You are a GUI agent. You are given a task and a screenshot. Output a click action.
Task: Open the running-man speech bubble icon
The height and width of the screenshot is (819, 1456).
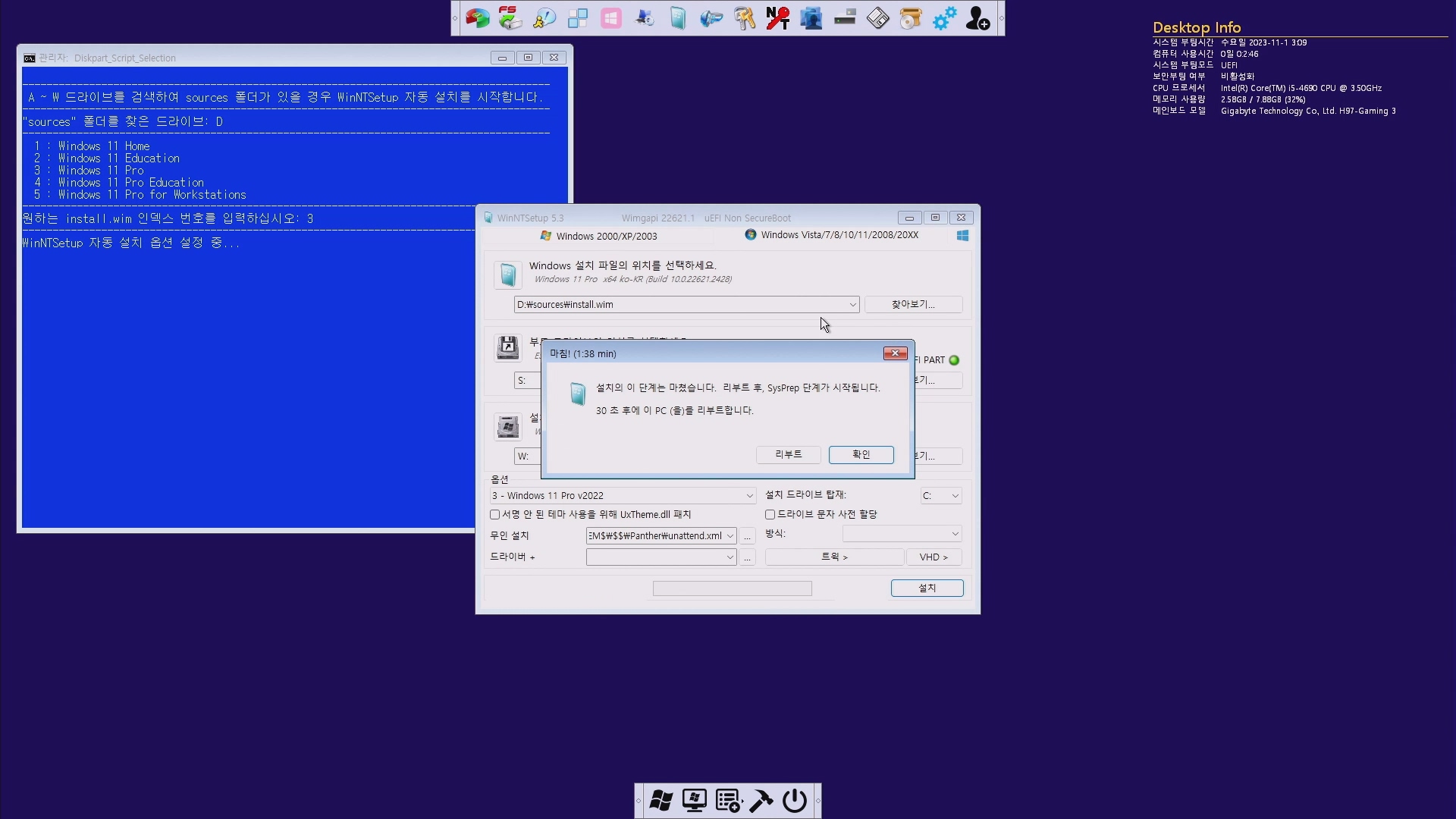coord(544,18)
